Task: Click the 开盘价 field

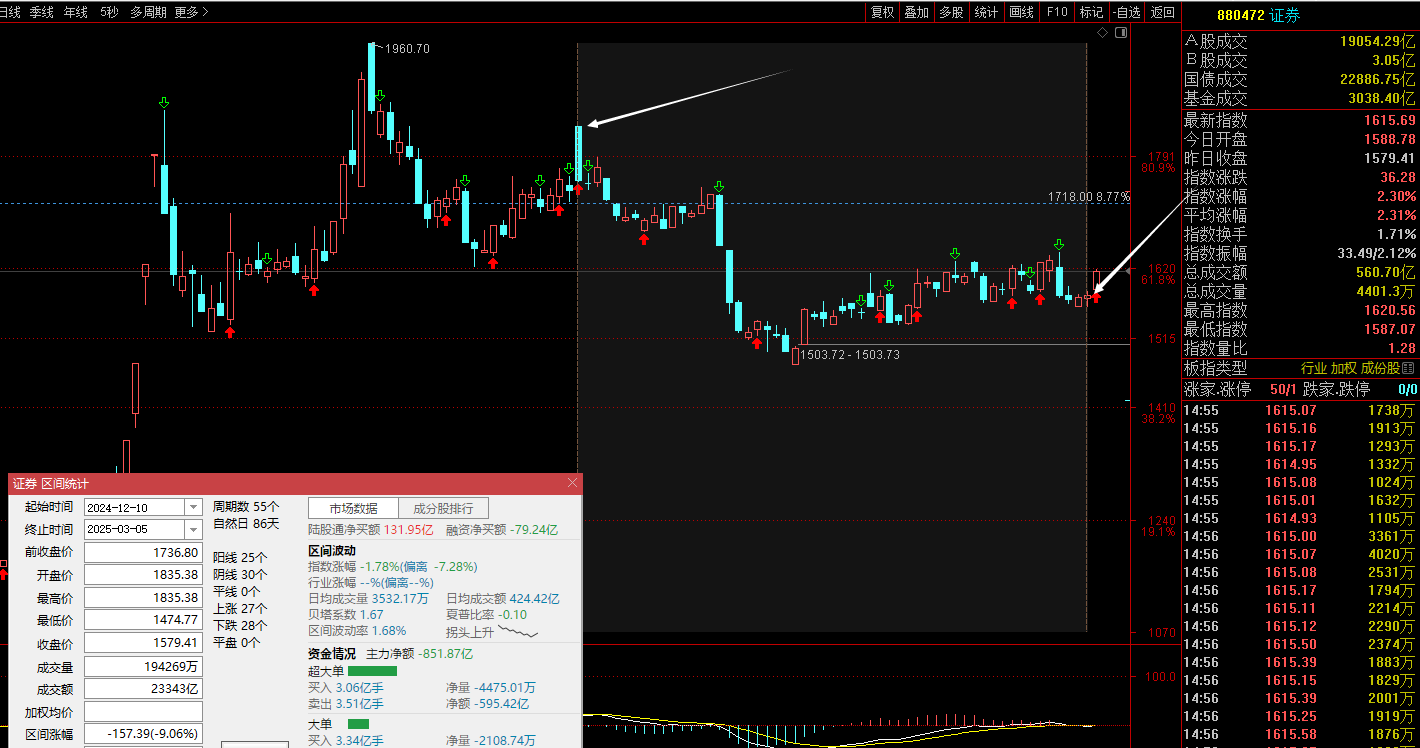Action: coord(143,575)
